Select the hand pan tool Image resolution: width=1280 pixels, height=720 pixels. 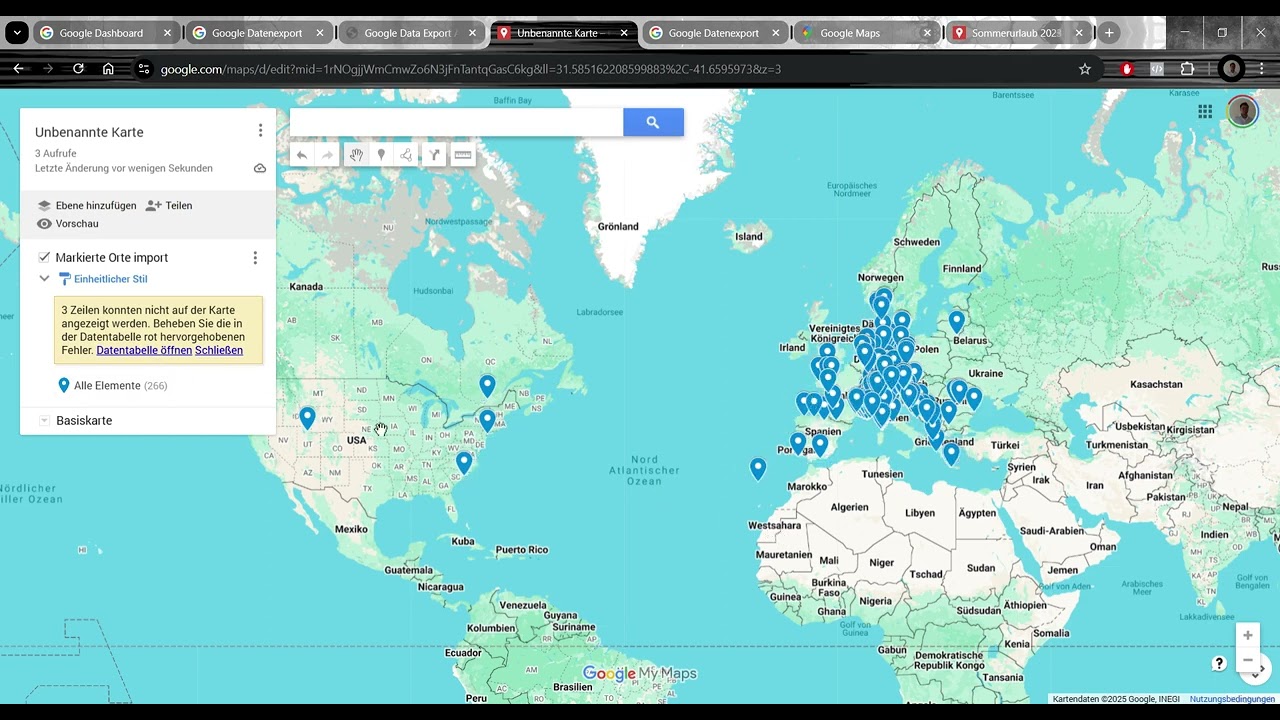(x=356, y=155)
